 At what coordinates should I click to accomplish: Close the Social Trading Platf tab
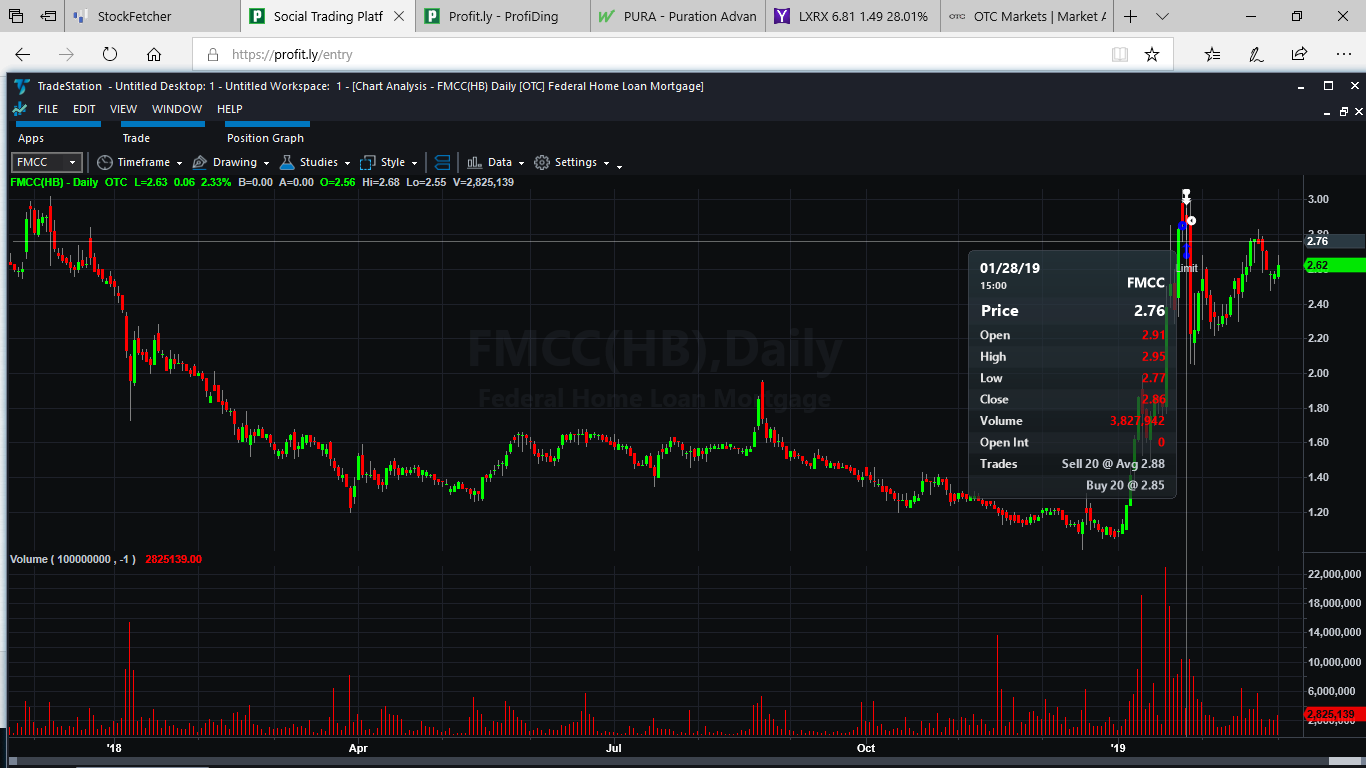[x=397, y=17]
